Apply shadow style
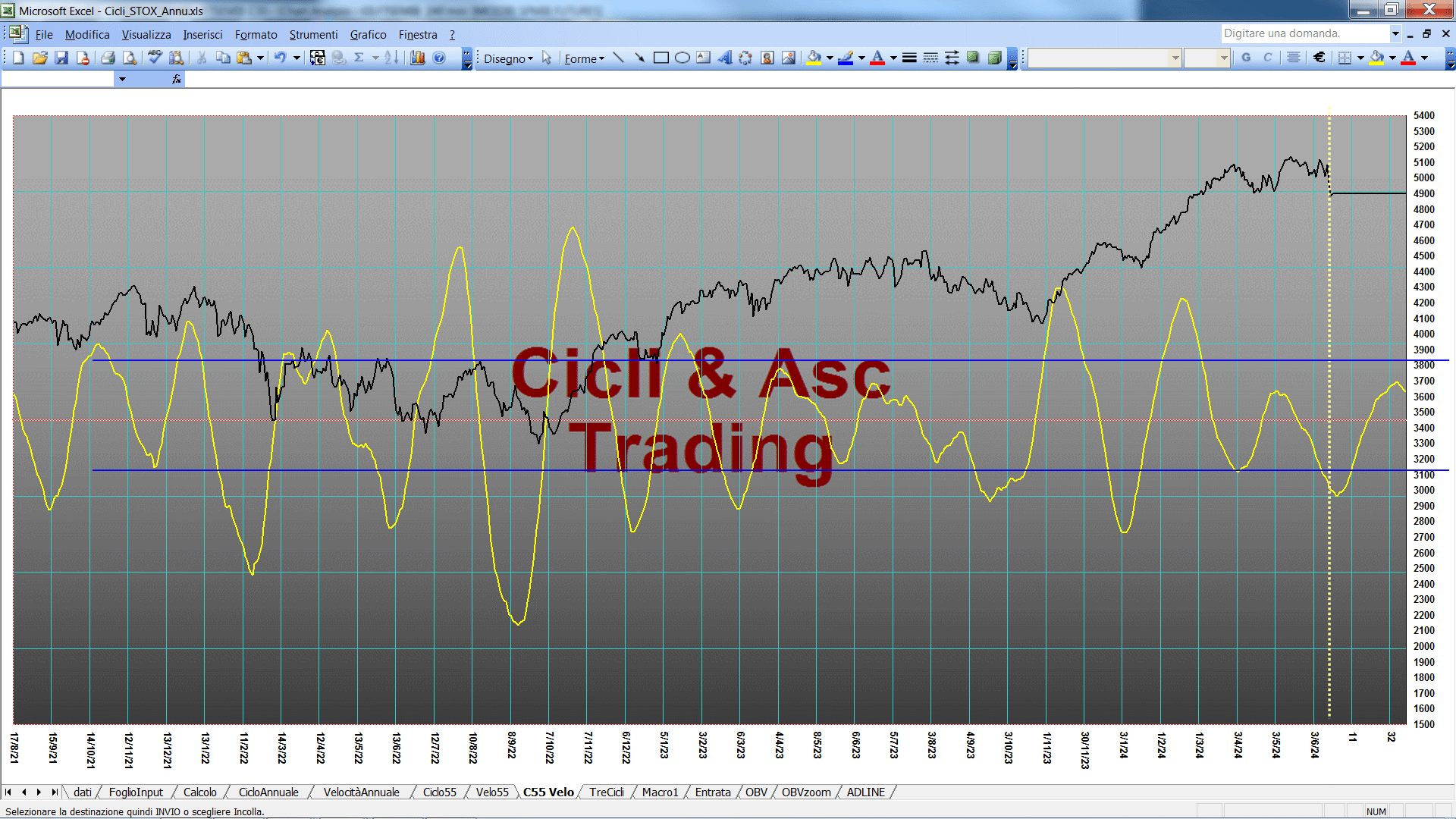Image resolution: width=1456 pixels, height=819 pixels. (x=973, y=58)
